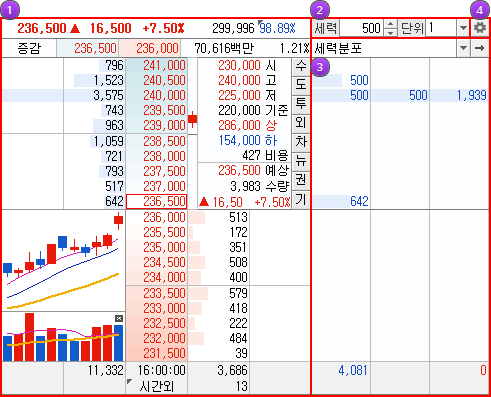Select the 권 side tab
This screenshot has height=397, width=491.
[301, 180]
